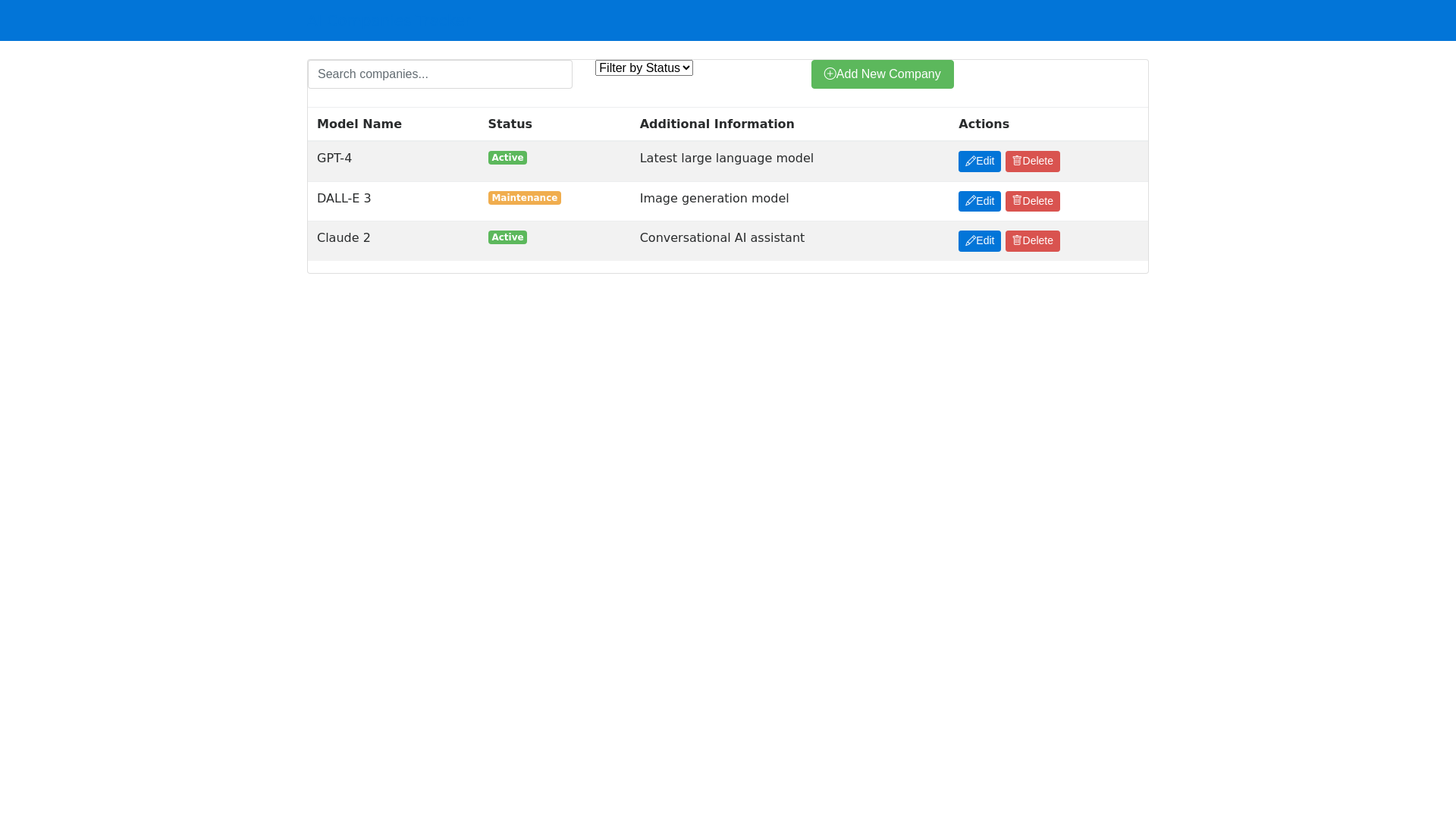This screenshot has width=1456, height=819.
Task: Click 'Conversational AI assistant' text
Action: [722, 238]
